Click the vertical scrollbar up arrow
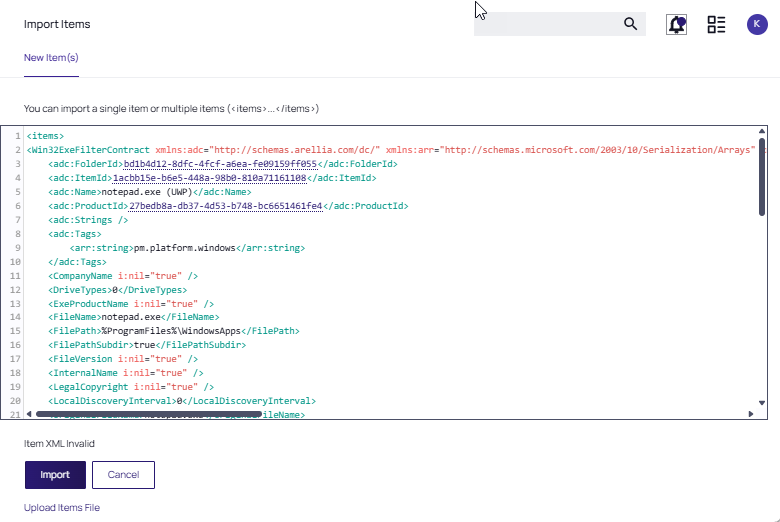Image resolution: width=780 pixels, height=522 pixels. pos(762,133)
